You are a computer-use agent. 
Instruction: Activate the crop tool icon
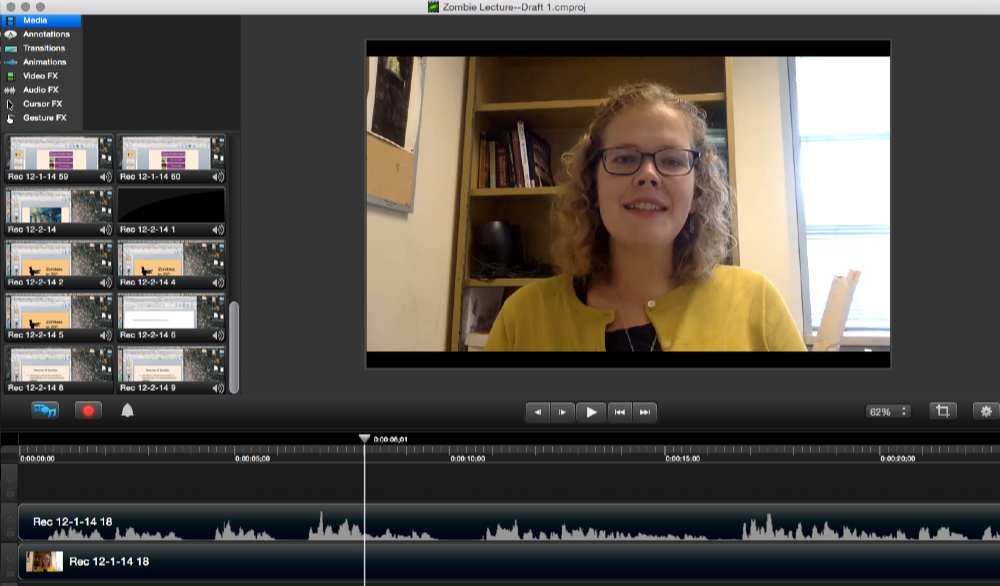click(943, 411)
